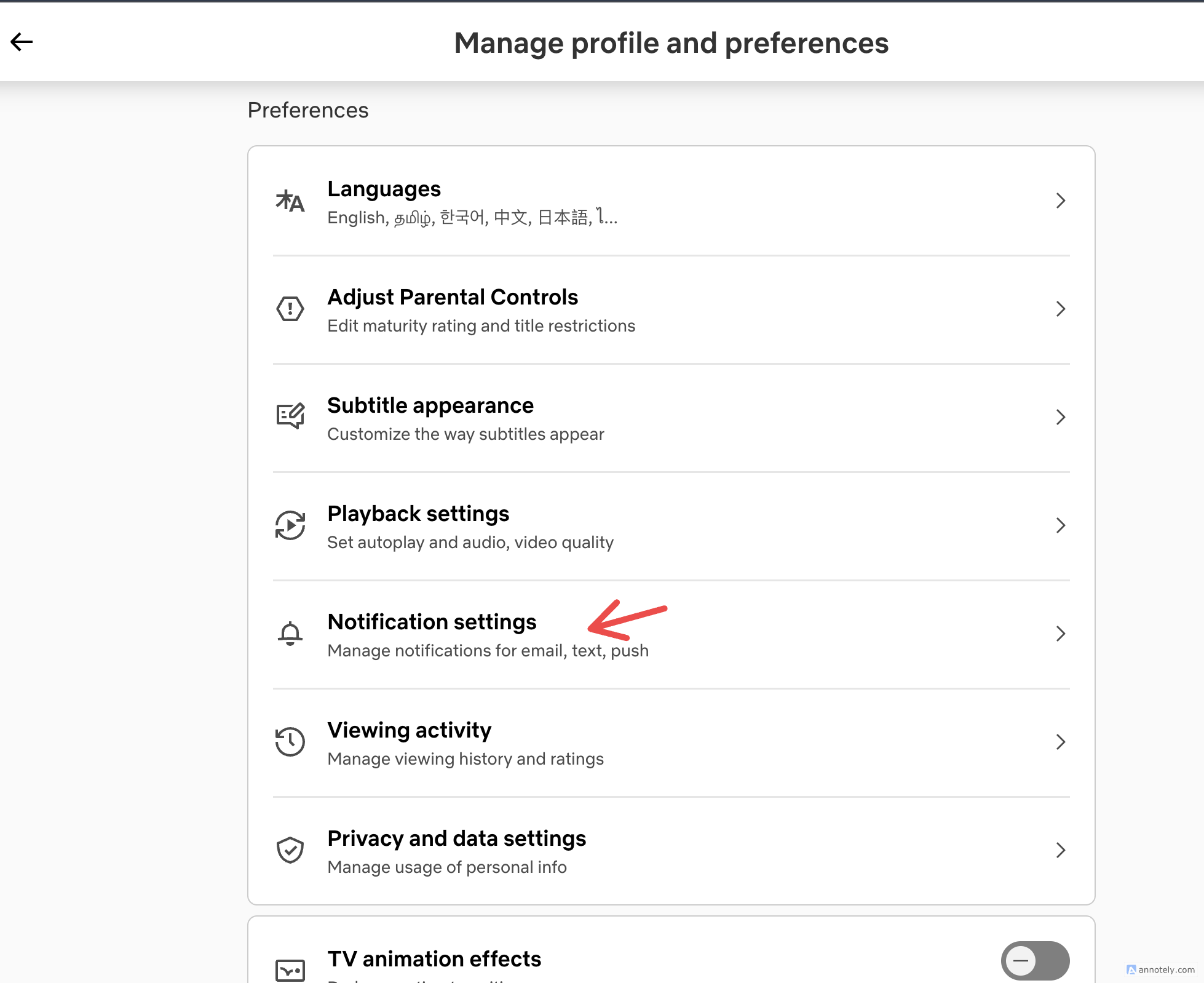Click the Notification bell icon
This screenshot has width=1204, height=983.
tap(290, 633)
